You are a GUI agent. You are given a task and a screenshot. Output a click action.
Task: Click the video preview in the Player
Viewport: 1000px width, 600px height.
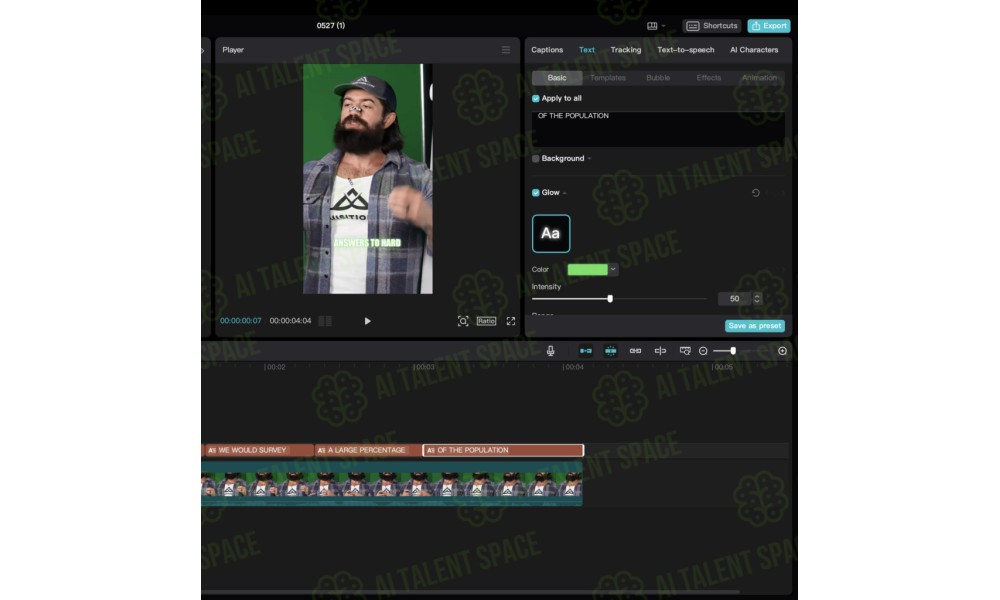[x=367, y=179]
